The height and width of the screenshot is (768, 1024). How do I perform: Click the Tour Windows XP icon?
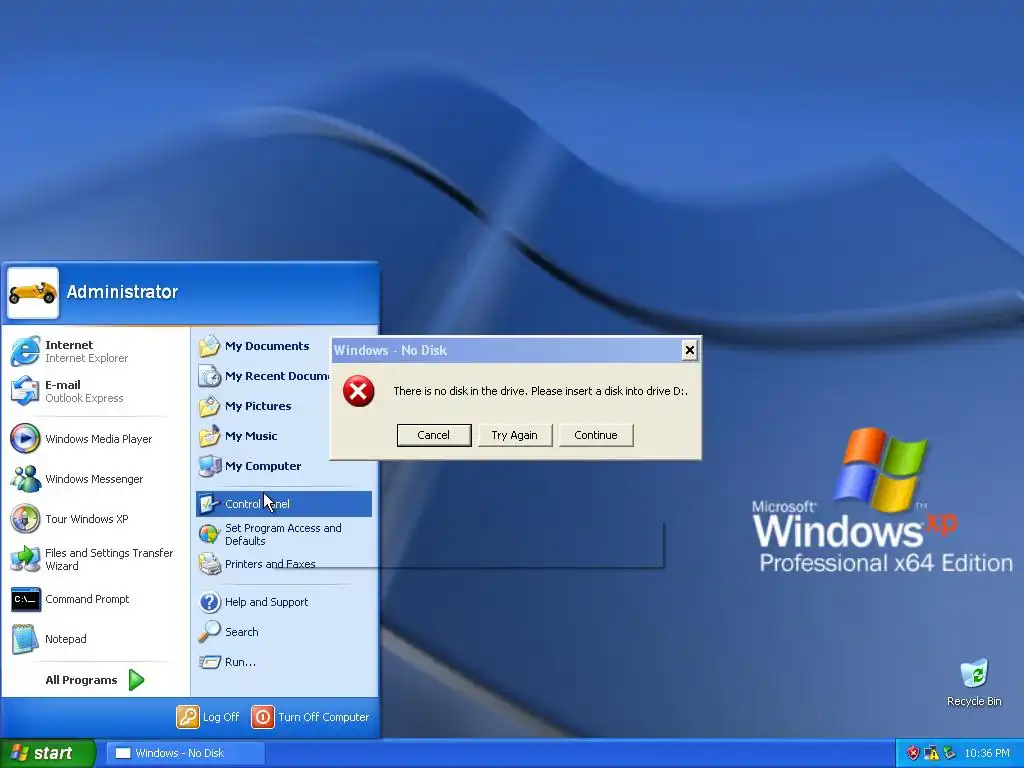(x=25, y=519)
